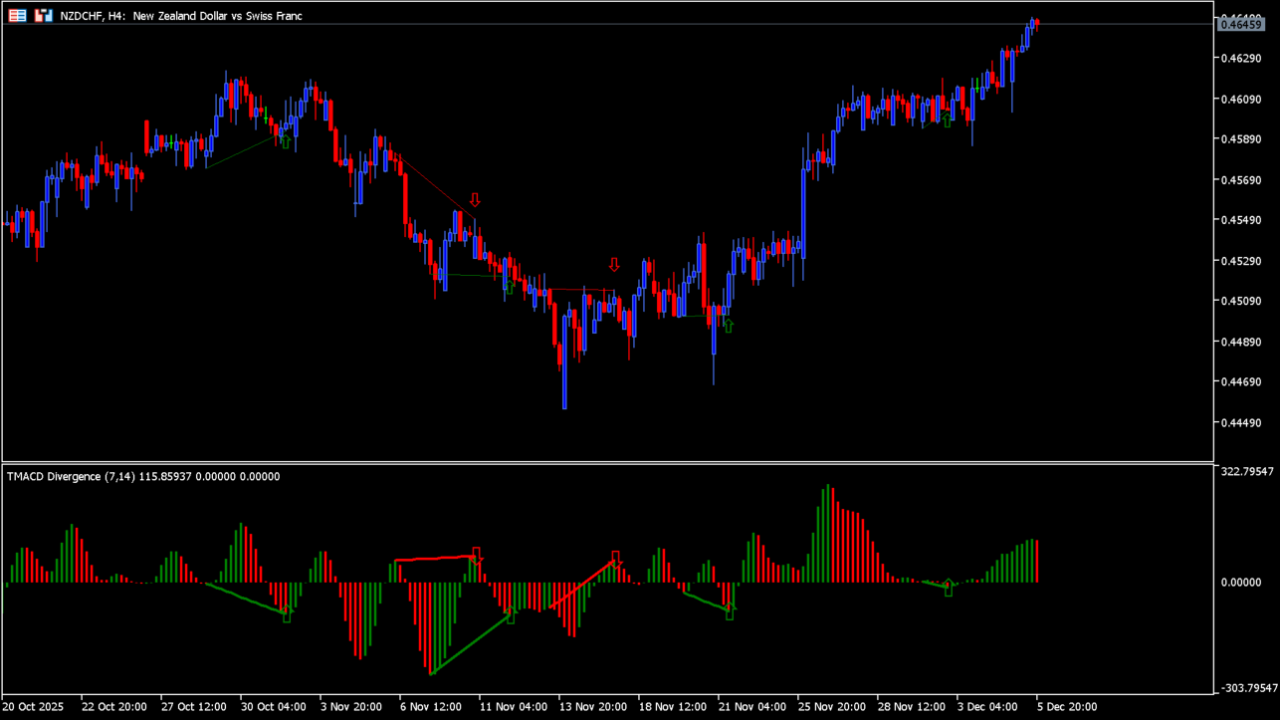Screen dimensions: 1280x720
Task: Select the 5 Dec 20:00 label on the time axis
Action: (1066, 706)
